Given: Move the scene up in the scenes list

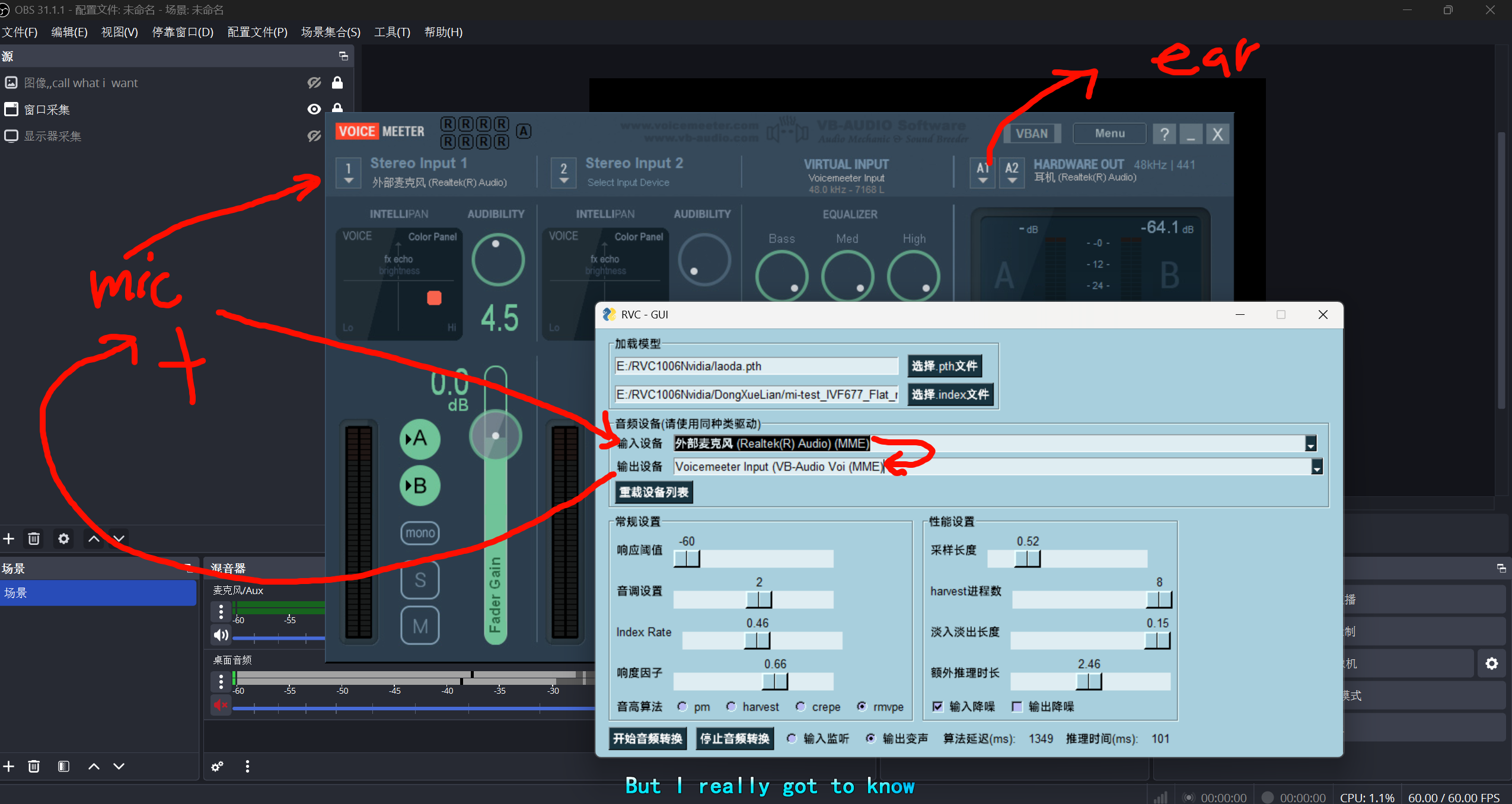Looking at the screenshot, I should 94,766.
